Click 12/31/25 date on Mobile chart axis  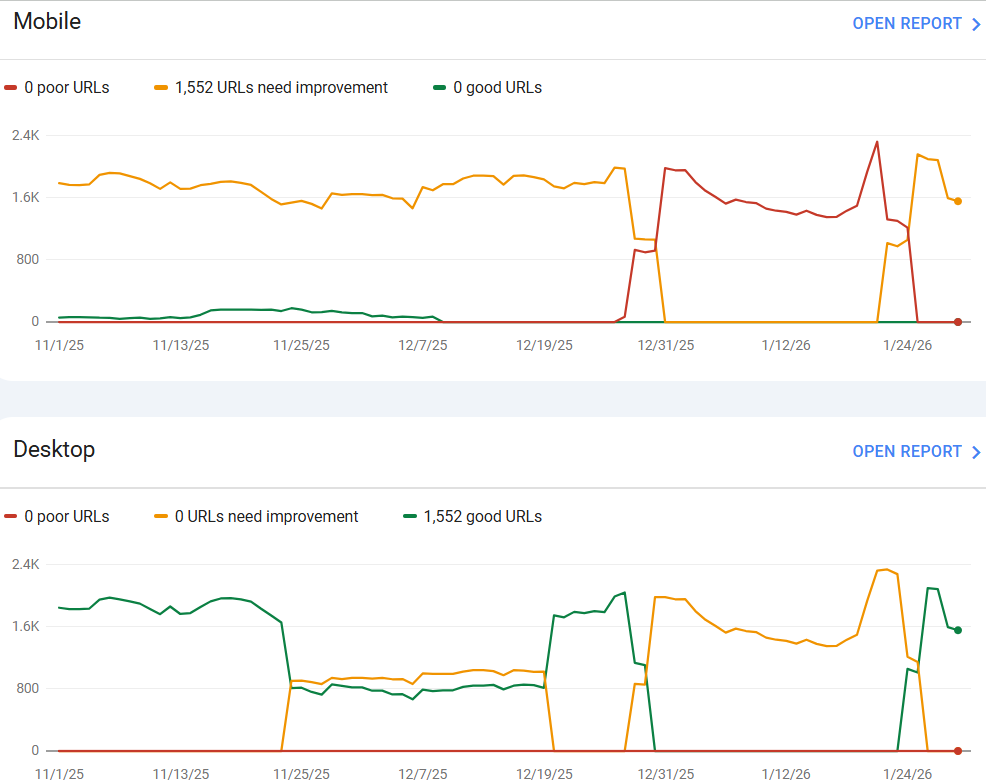pos(666,345)
